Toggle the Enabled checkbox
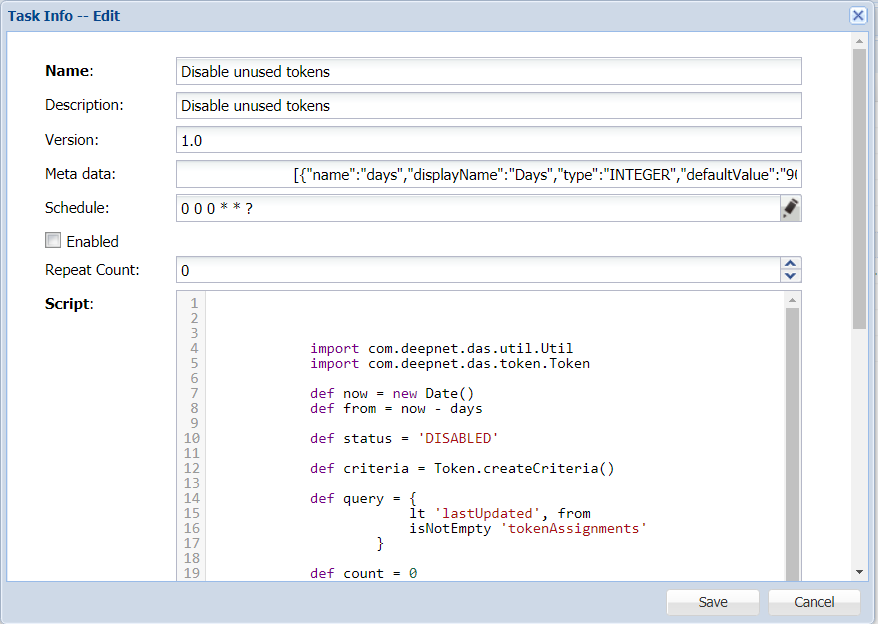 [x=53, y=240]
